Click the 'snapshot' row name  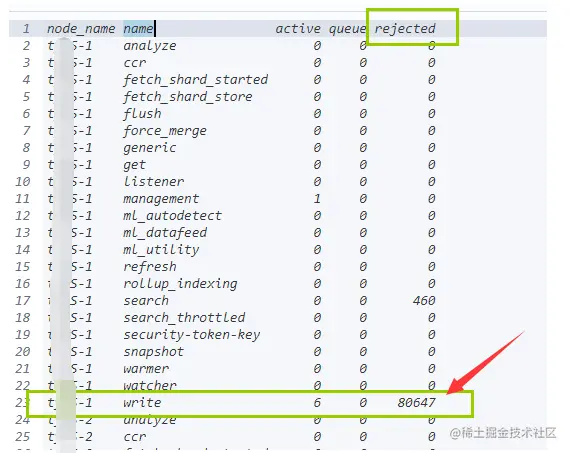(153, 352)
